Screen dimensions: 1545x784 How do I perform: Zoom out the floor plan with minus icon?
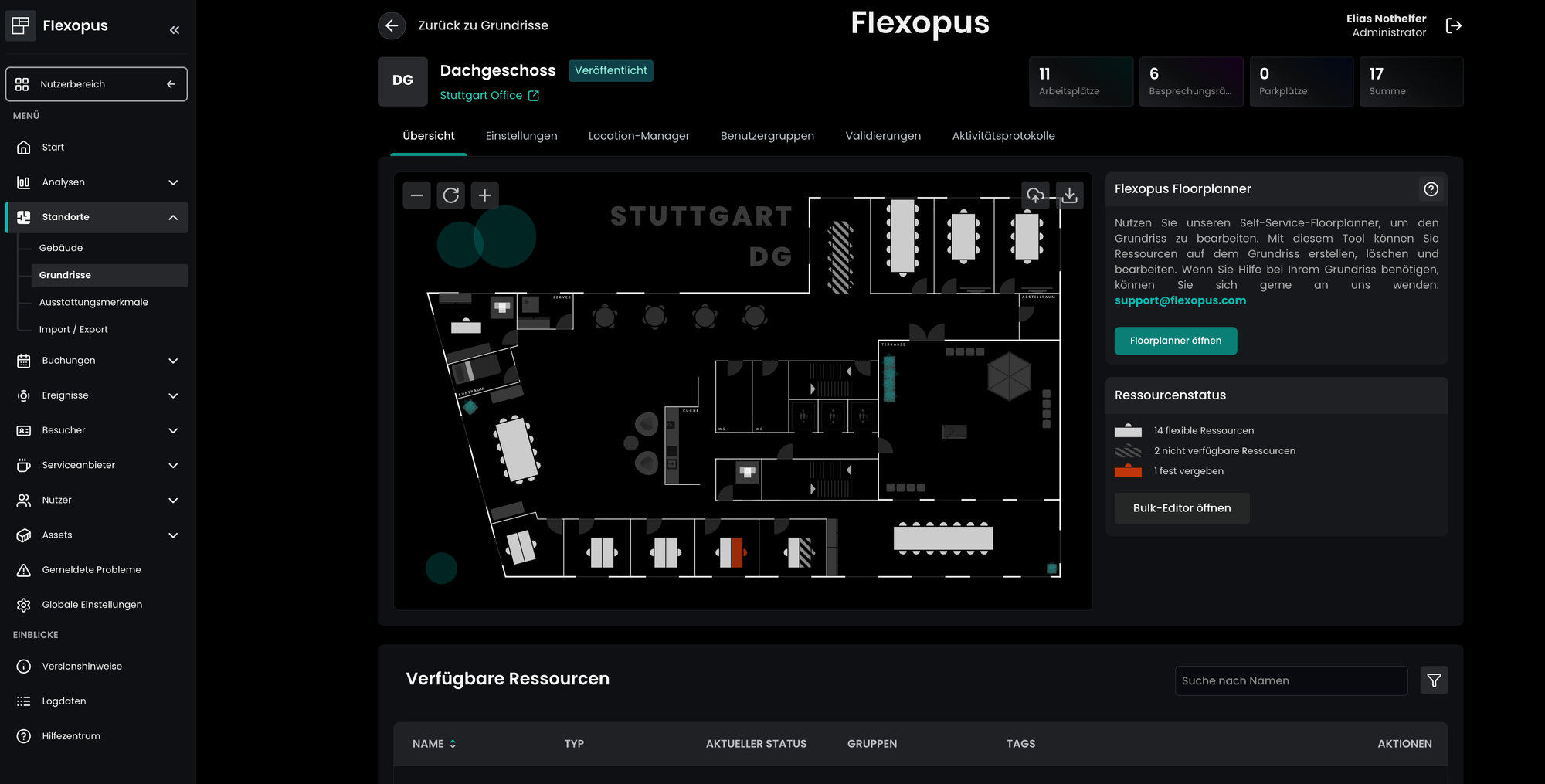(416, 195)
